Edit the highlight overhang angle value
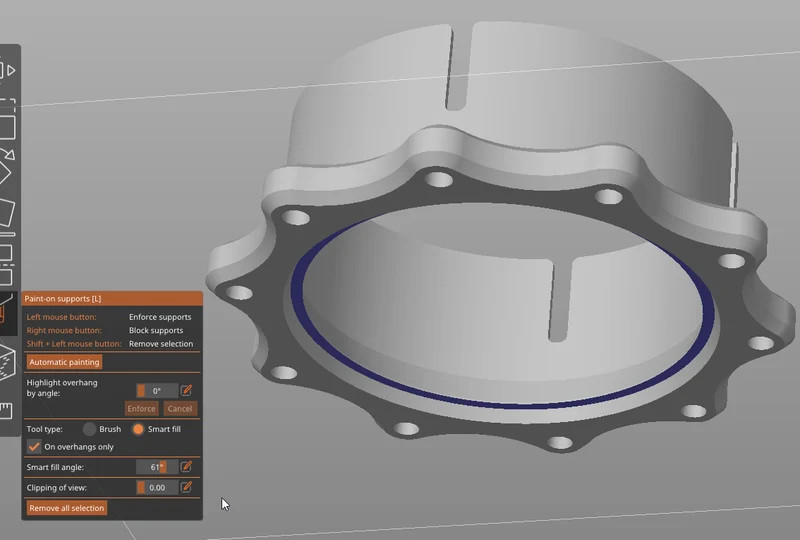 [x=186, y=390]
